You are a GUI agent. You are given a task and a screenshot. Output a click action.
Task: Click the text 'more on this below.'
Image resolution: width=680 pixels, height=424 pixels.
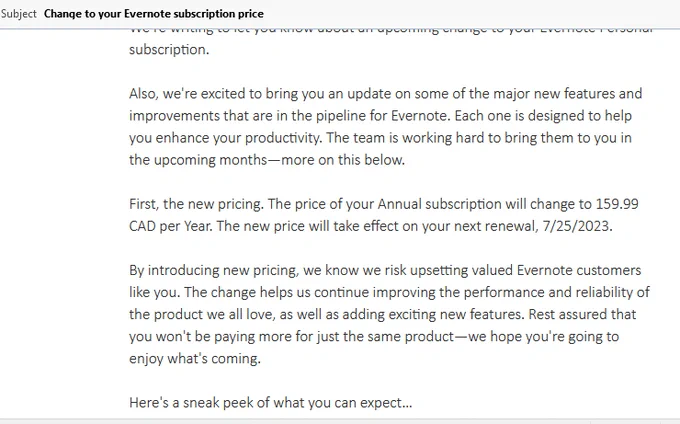pos(343,160)
